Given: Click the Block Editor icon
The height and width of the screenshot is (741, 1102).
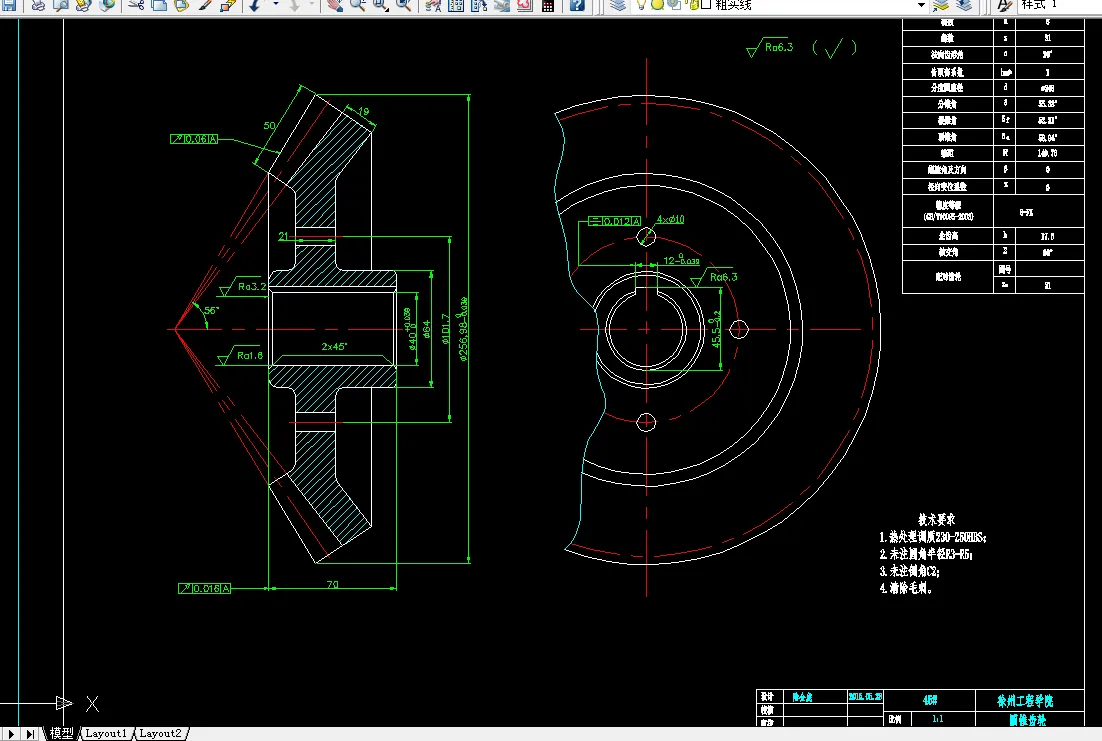Looking at the screenshot, I should click(x=228, y=6).
